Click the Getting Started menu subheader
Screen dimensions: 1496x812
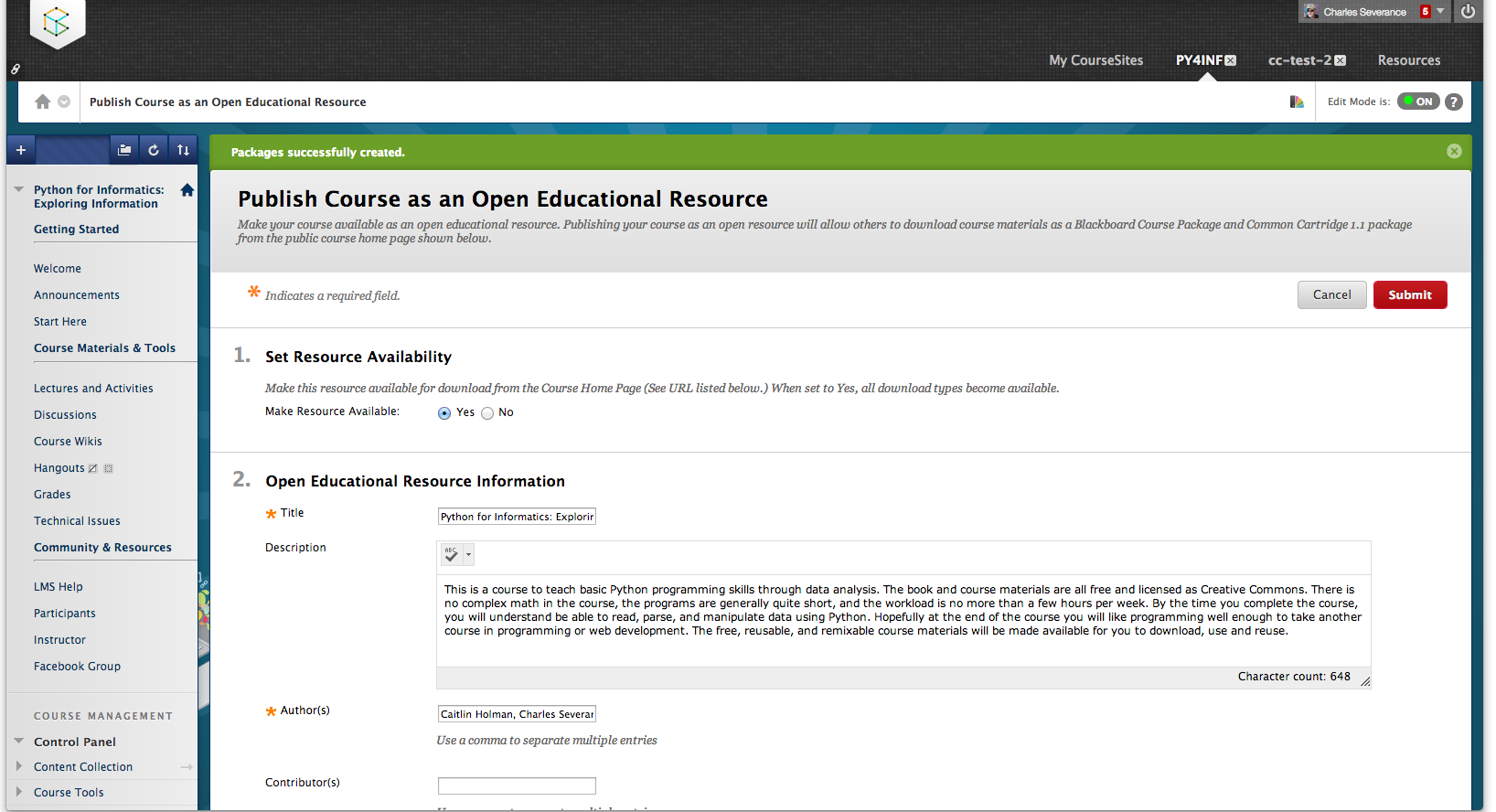click(77, 230)
